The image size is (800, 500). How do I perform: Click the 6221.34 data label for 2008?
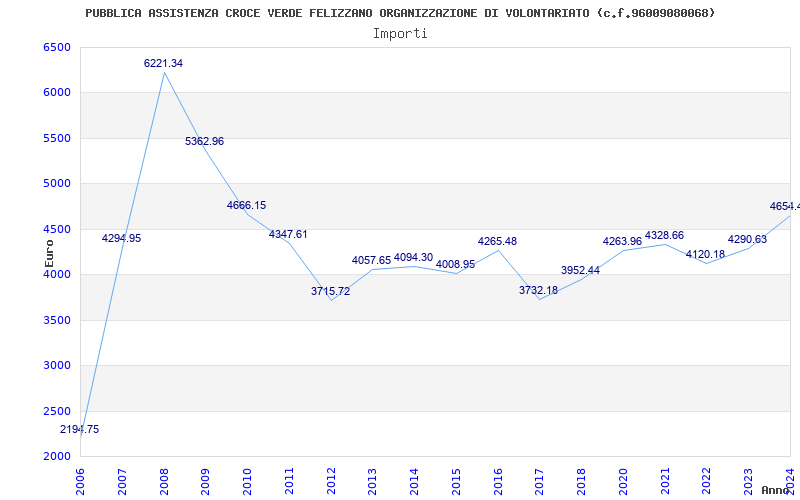[163, 63]
